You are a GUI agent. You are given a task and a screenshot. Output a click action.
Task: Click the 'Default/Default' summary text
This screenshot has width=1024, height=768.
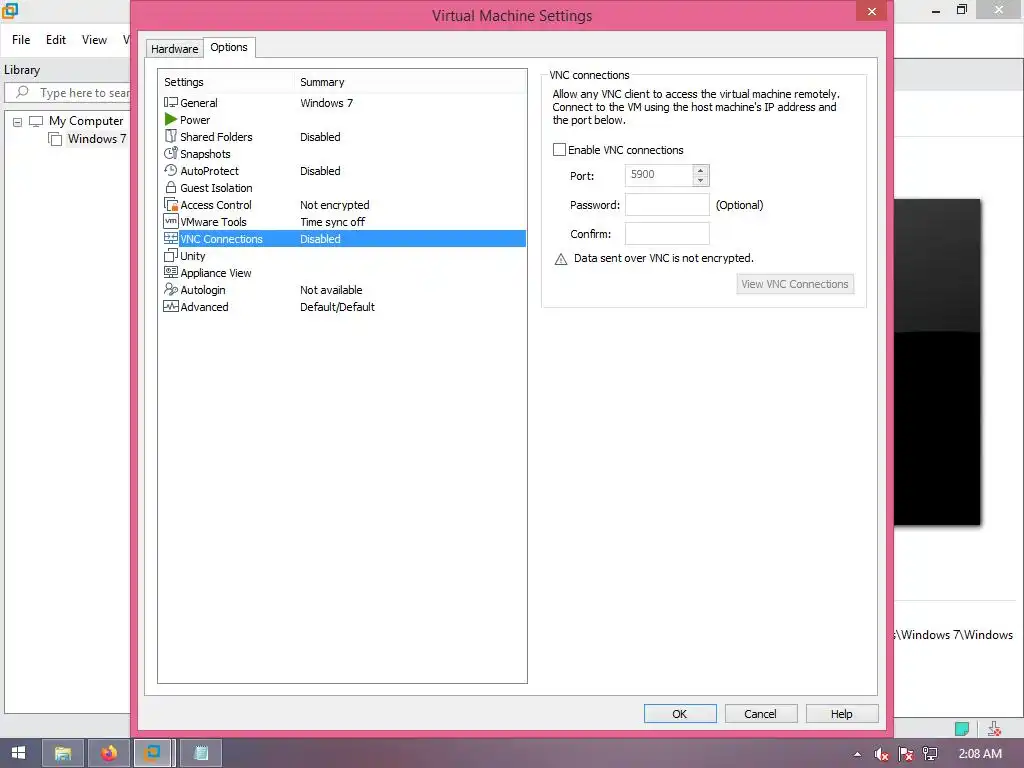[337, 307]
